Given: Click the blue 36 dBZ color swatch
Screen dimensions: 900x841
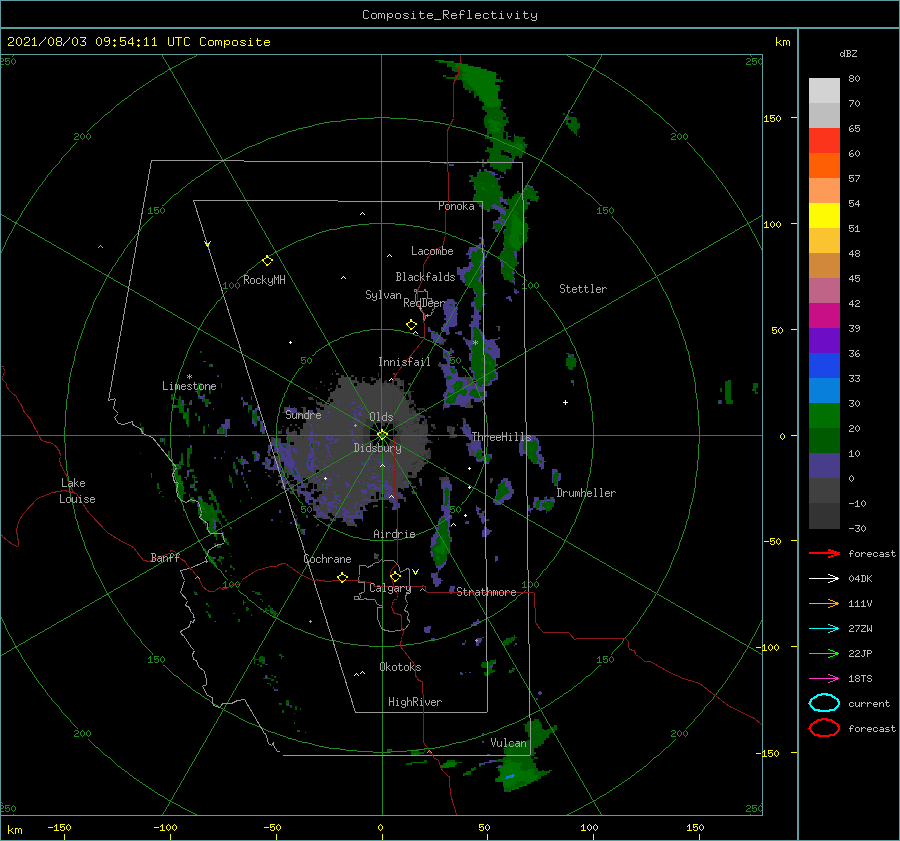Looking at the screenshot, I should click(x=824, y=366).
